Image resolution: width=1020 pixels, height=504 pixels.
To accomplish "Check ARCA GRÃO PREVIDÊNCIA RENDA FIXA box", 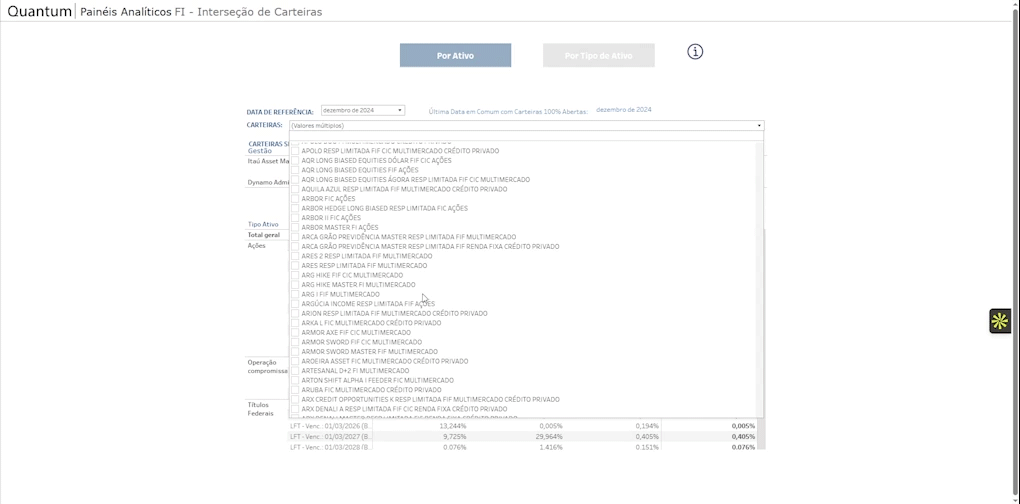I will [295, 246].
